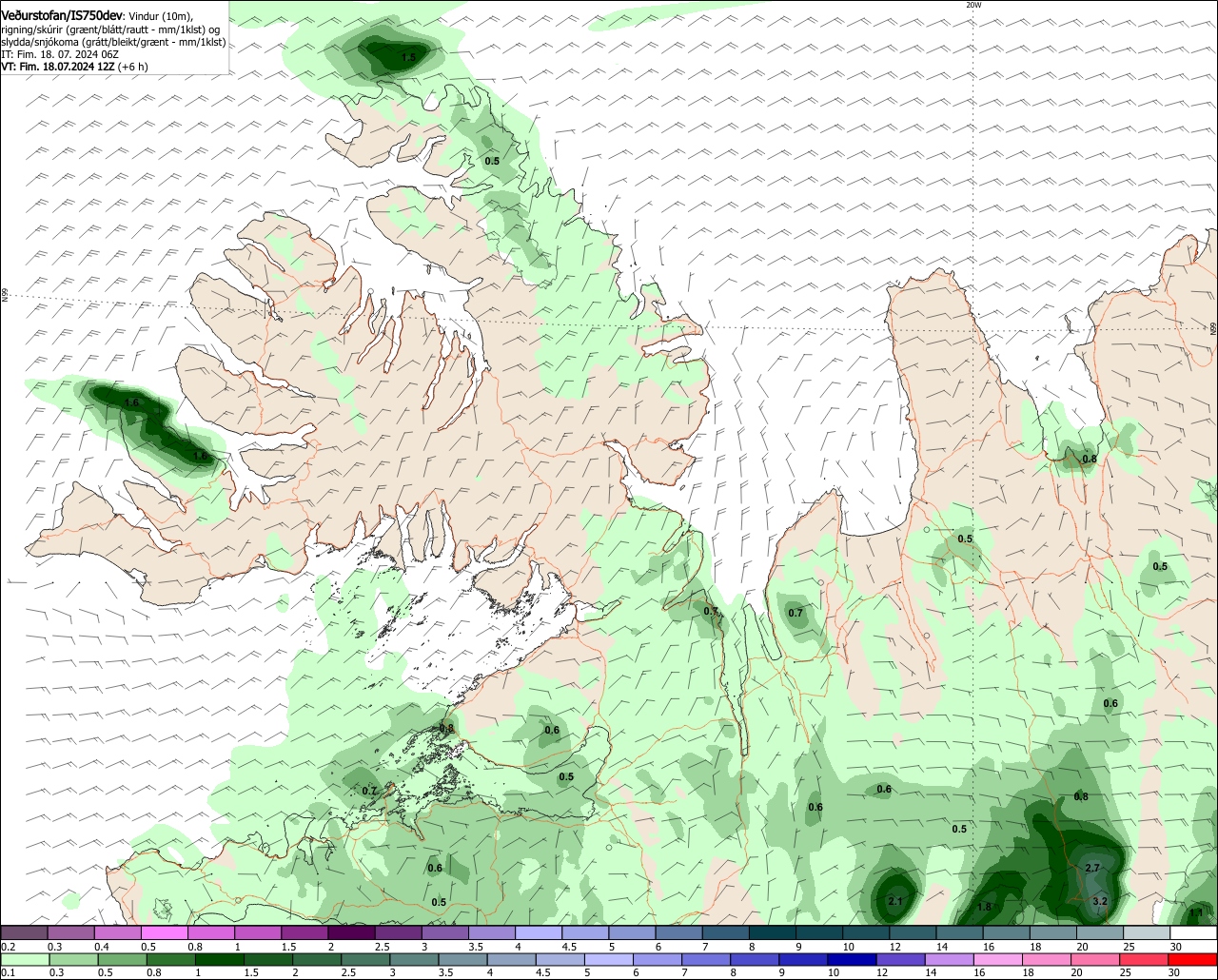
Task: Click the 'VT: Fim. 18.07.2024 12Z (+6 h)' line
Action: (x=73, y=67)
